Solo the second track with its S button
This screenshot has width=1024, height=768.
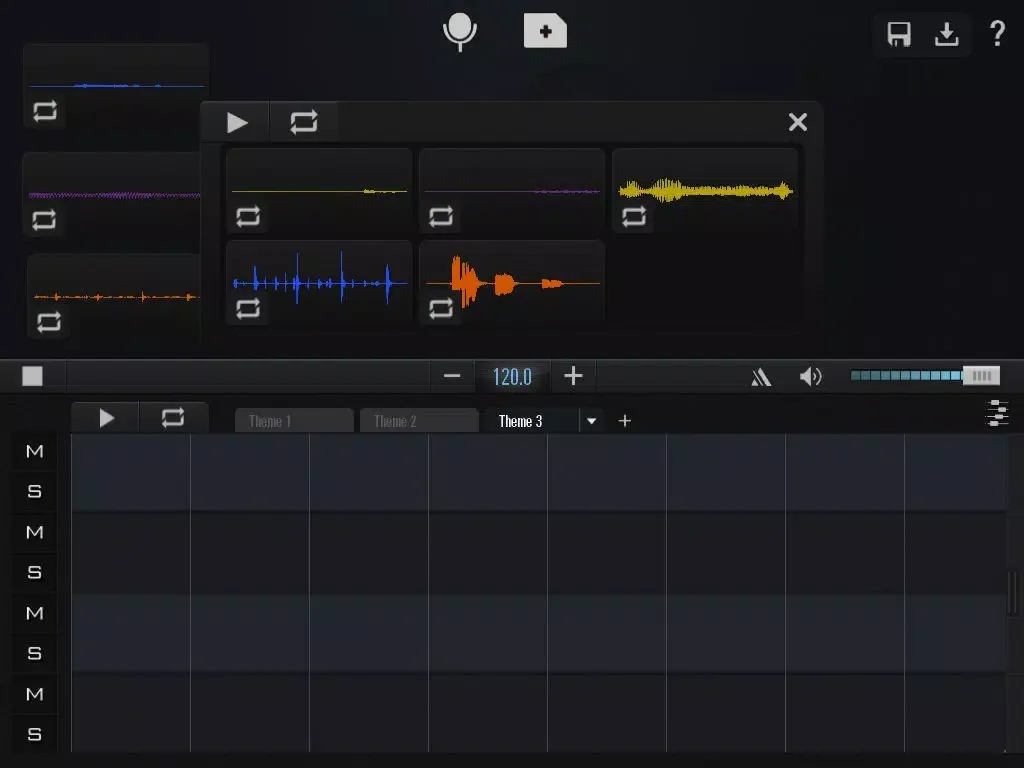(35, 572)
